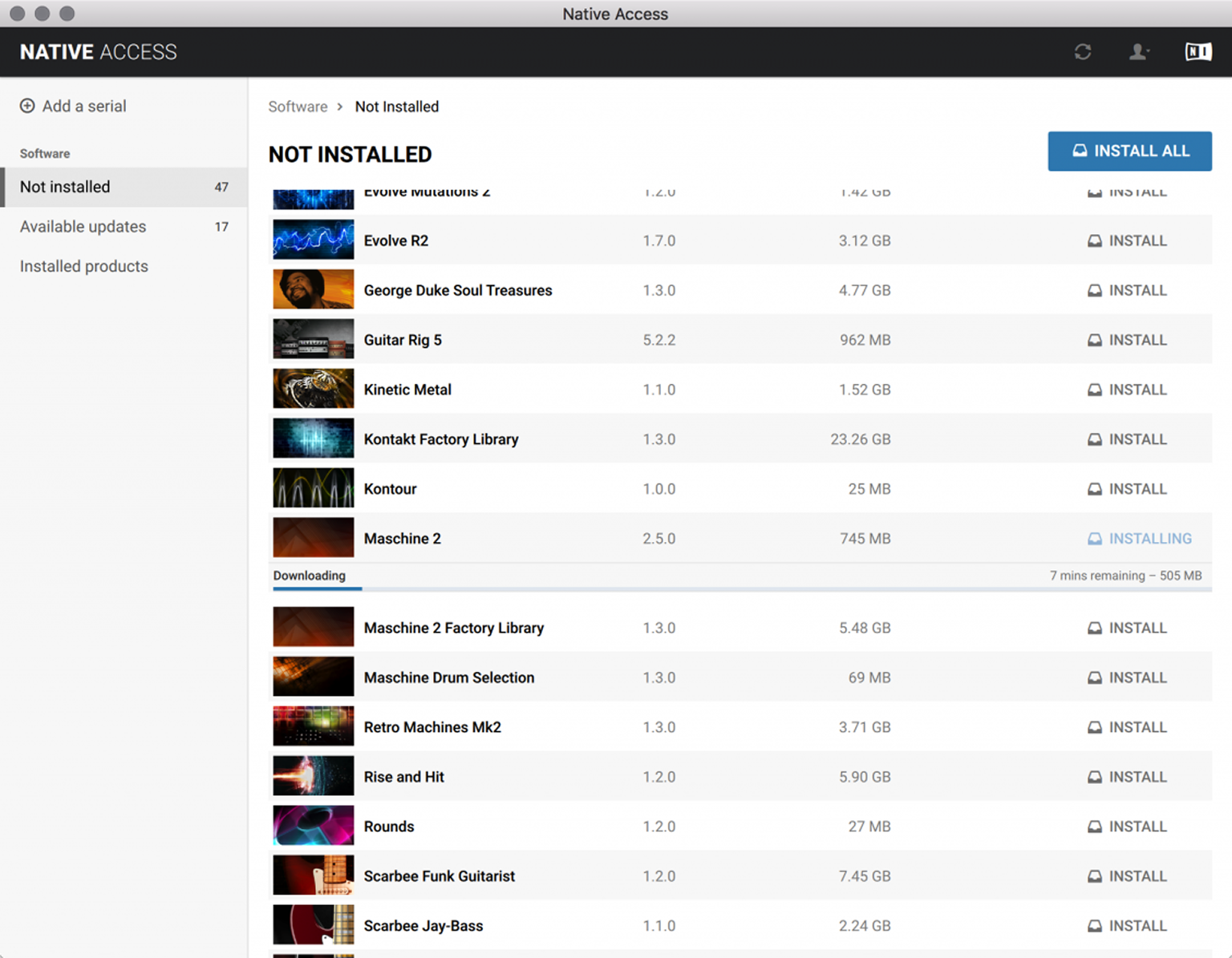
Task: Select the Not installed sidebar item
Action: tap(124, 187)
